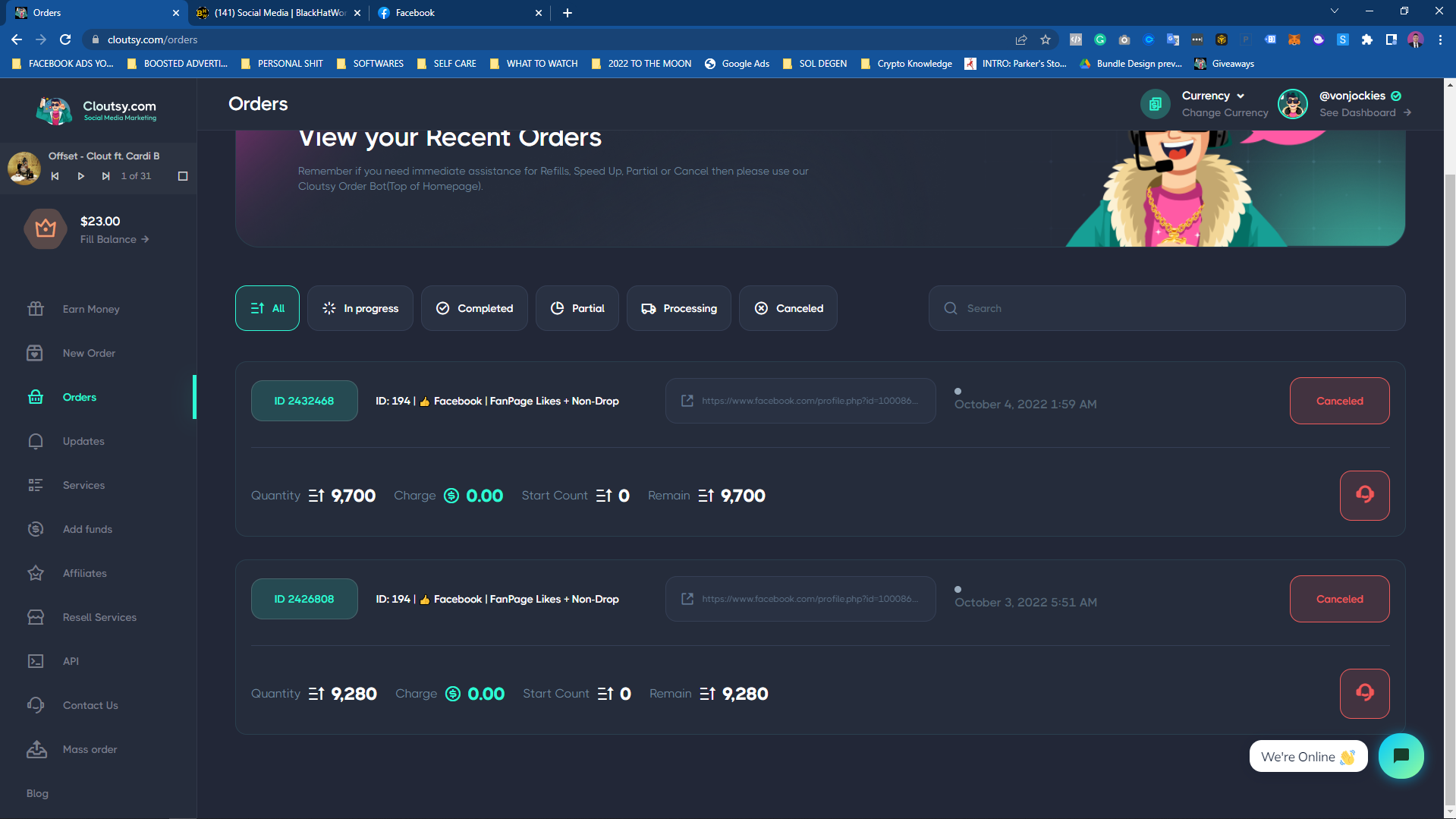Viewport: 1456px width, 819px height.
Task: Open the WHAT TO WATCH bookmarks folder
Action: (x=534, y=64)
